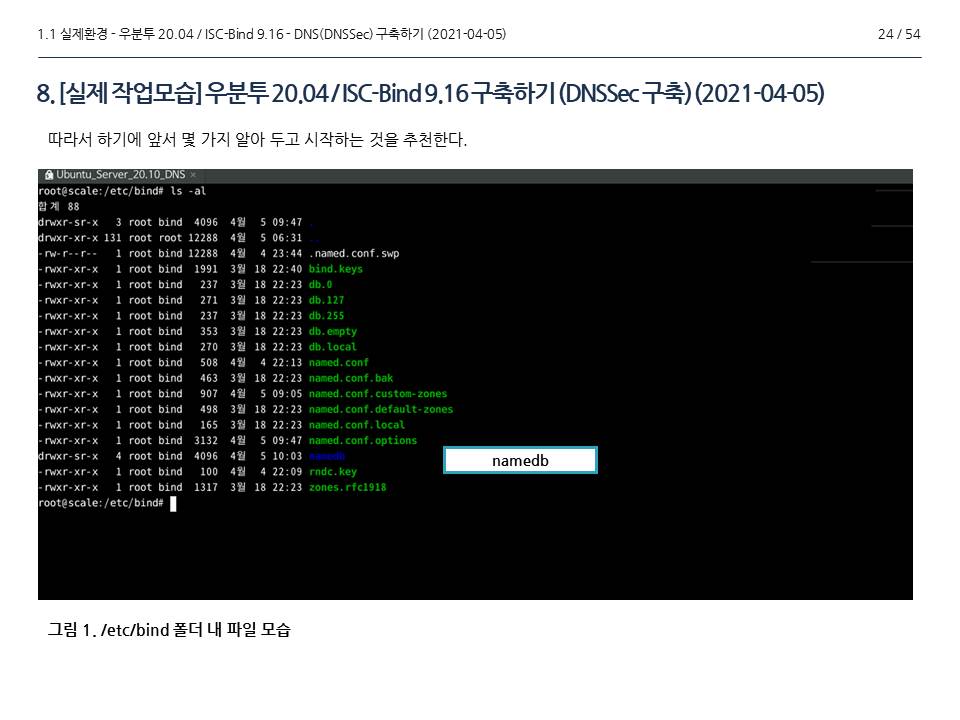Click the named.conf.default-zones file name
This screenshot has width=960, height=720.
coord(381,410)
